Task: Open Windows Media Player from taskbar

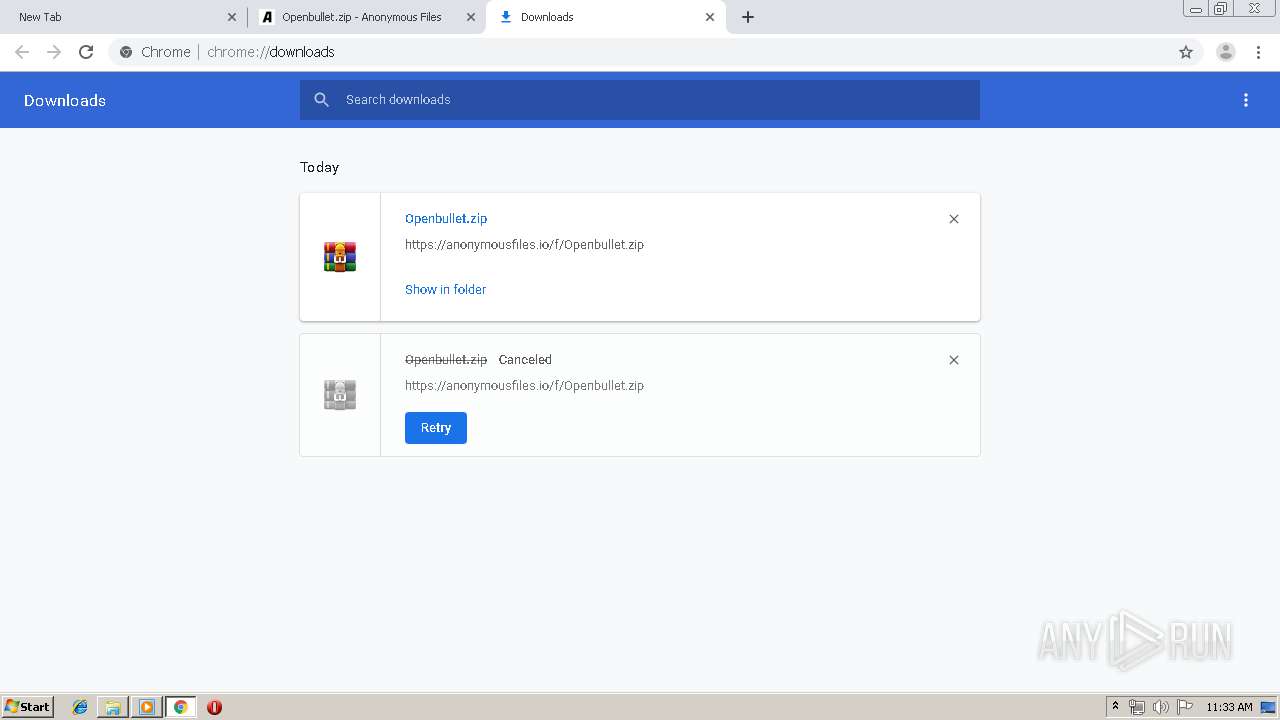Action: [146, 707]
